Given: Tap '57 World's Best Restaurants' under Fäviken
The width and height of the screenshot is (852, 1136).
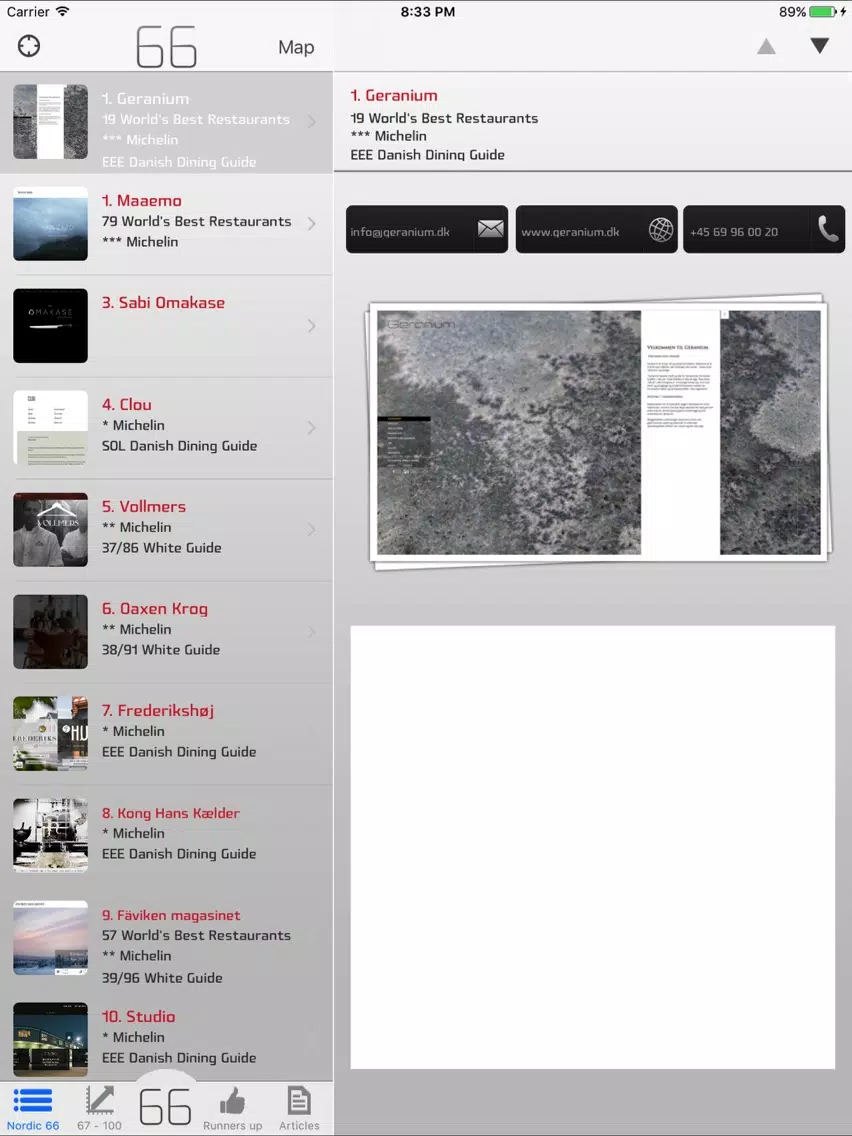Looking at the screenshot, I should 196,935.
